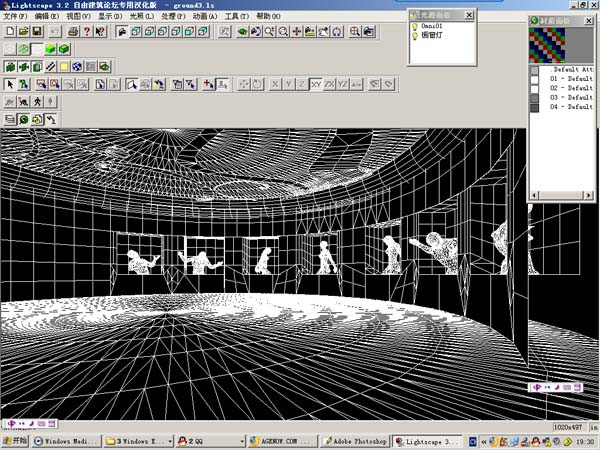600x450 pixels.
Task: Click the walking person walkthrough icon
Action: point(37,102)
